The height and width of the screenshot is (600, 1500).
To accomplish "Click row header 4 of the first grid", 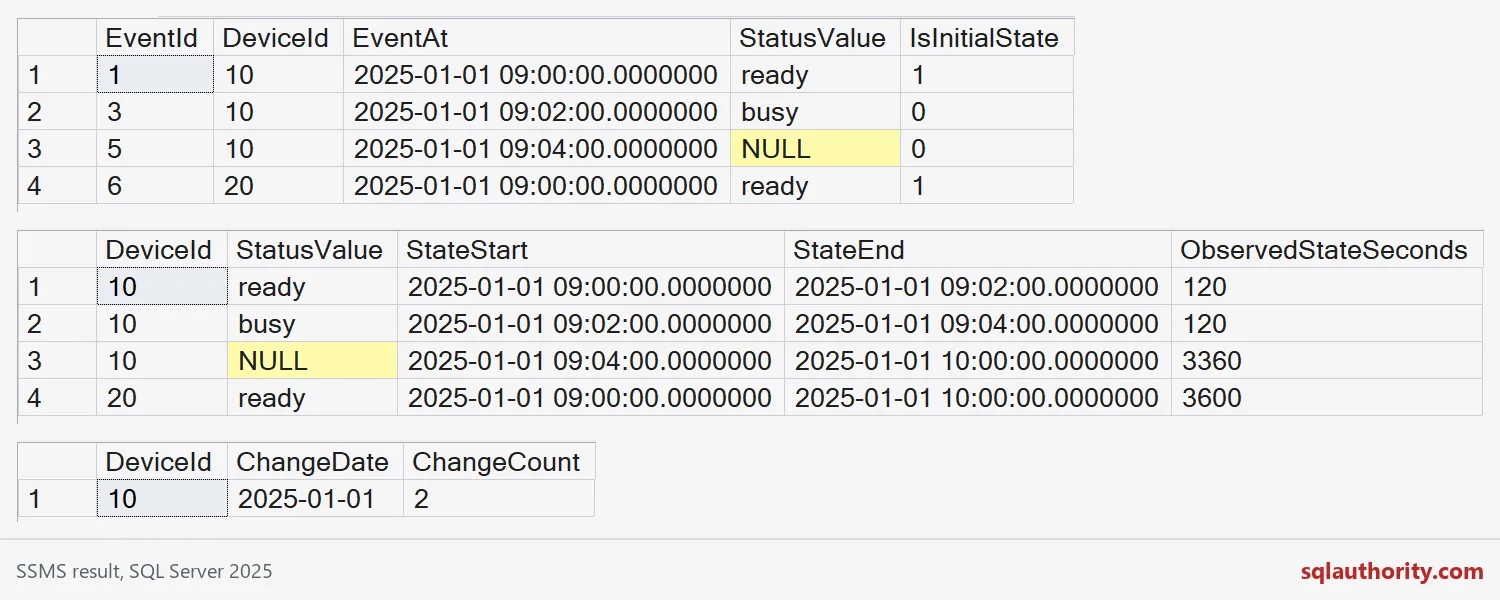I will point(57,186).
